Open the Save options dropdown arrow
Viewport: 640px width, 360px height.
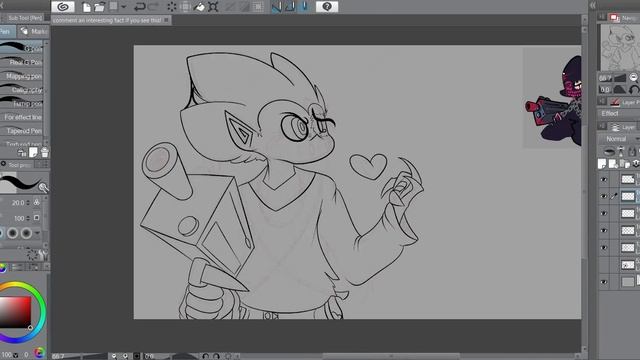click(124, 7)
